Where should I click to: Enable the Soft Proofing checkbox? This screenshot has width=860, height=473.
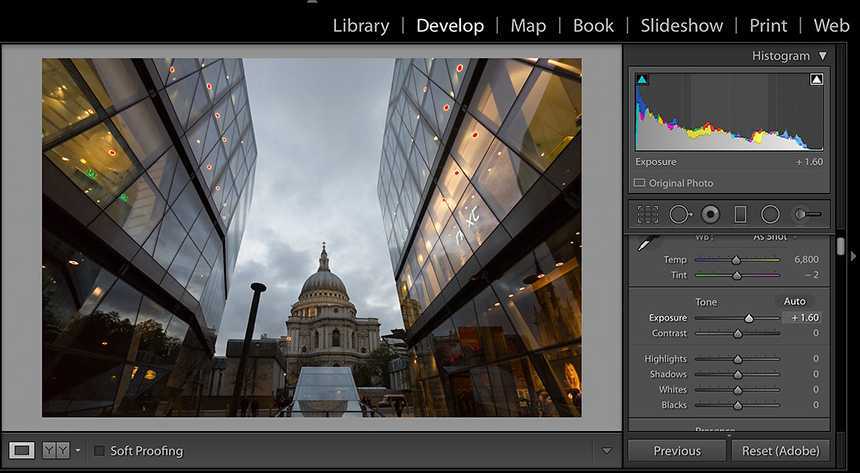coord(99,451)
